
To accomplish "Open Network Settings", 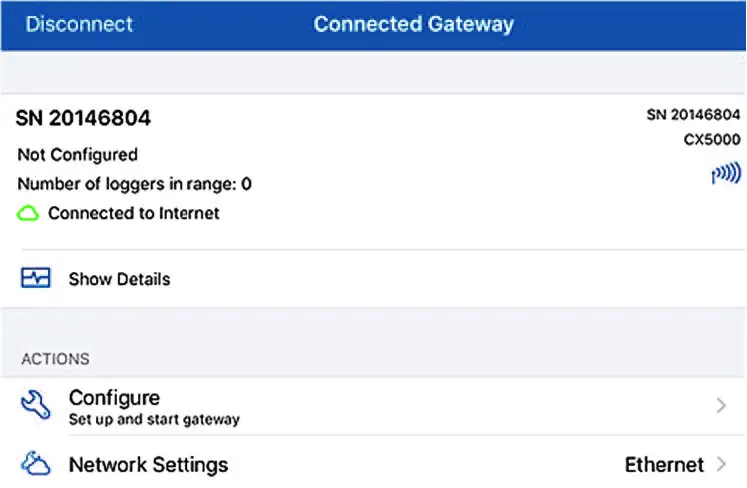I will [x=148, y=465].
